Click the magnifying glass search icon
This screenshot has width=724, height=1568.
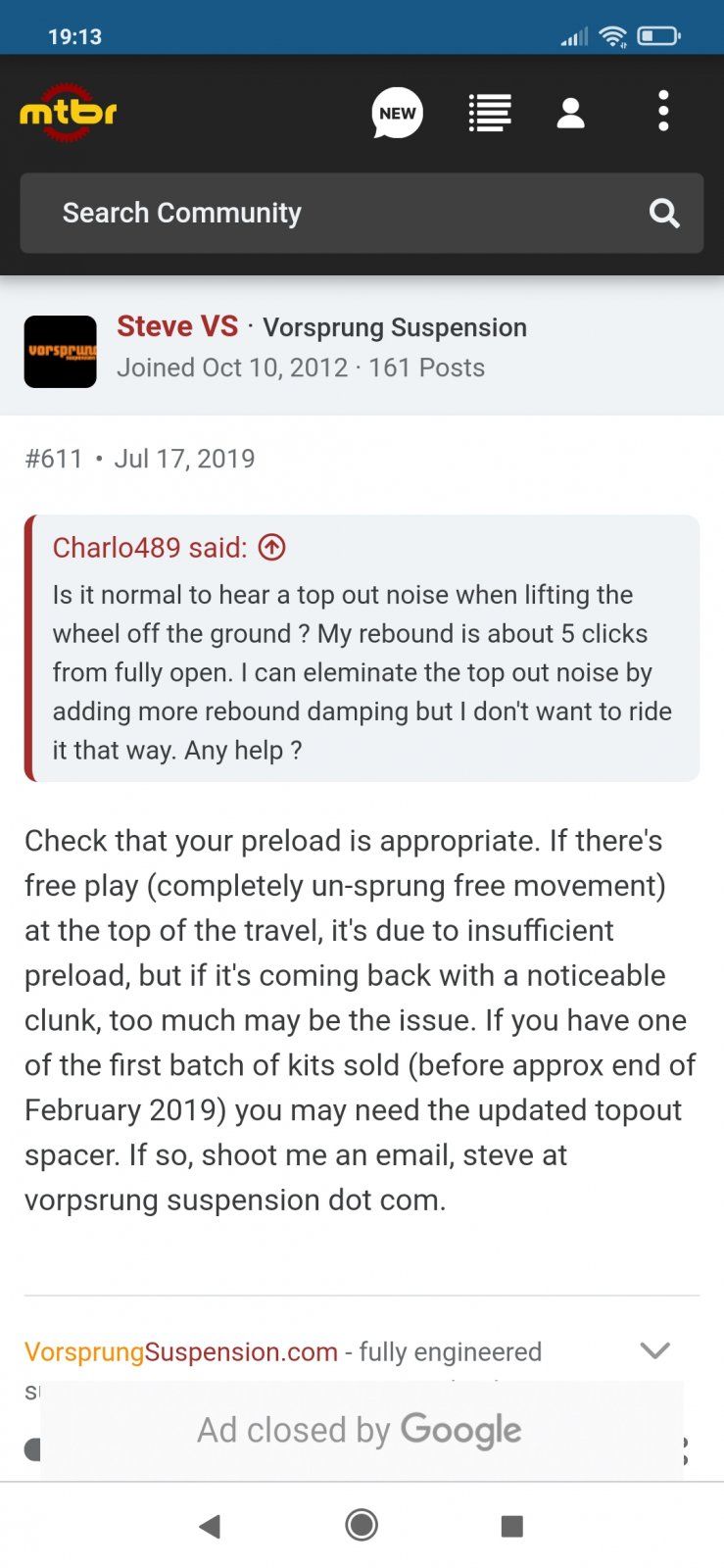(x=664, y=214)
